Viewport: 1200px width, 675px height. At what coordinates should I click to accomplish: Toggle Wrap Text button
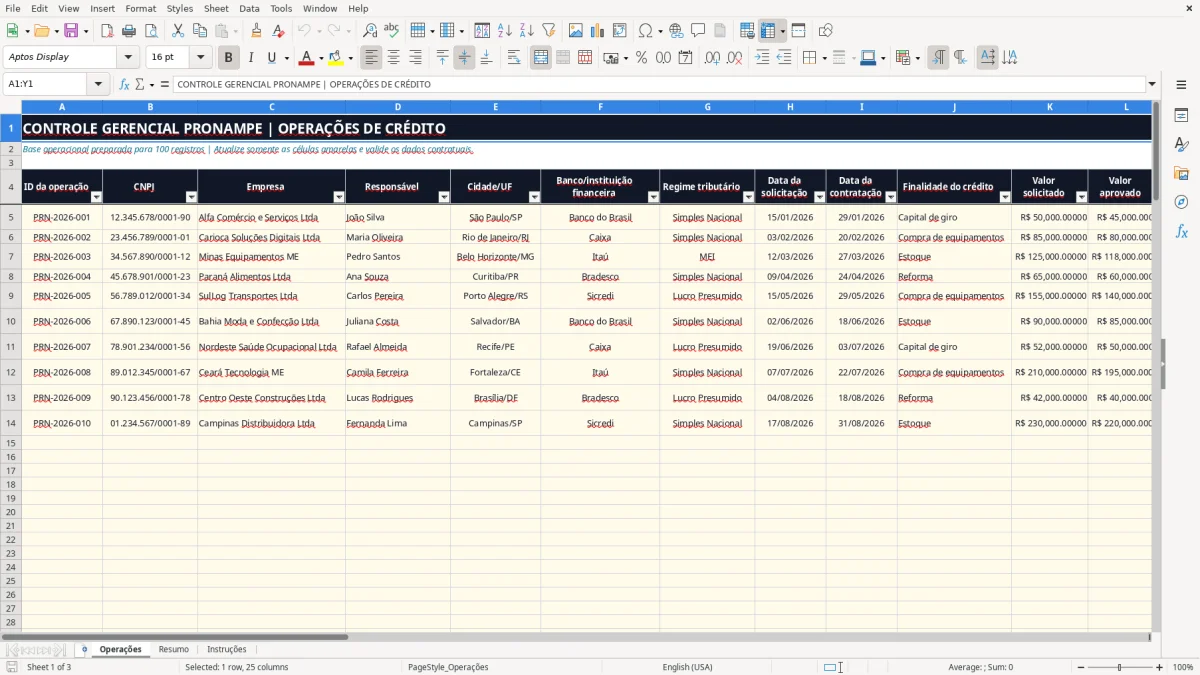point(513,58)
